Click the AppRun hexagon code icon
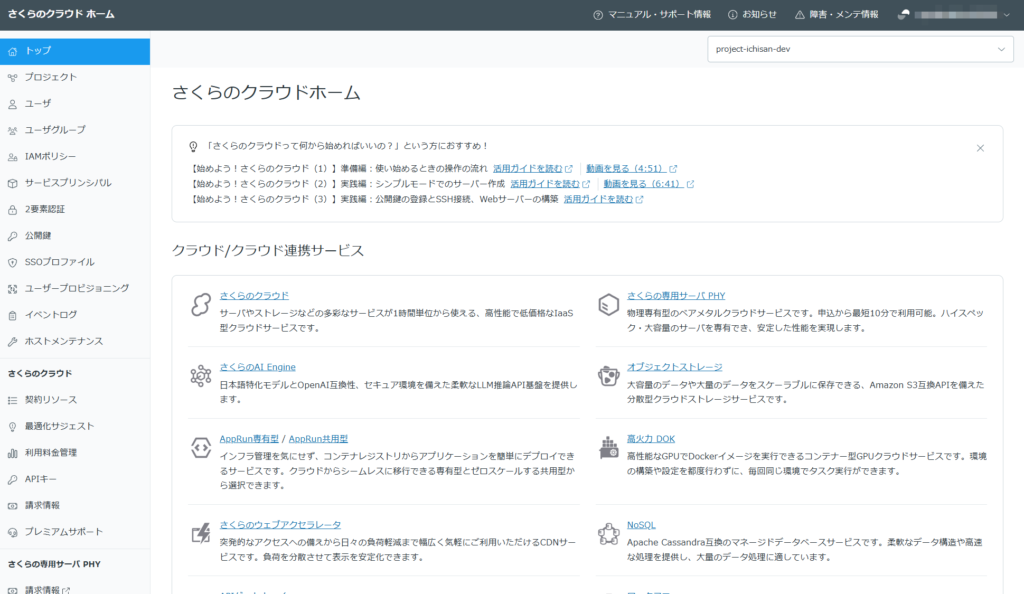This screenshot has width=1024, height=594. (201, 447)
